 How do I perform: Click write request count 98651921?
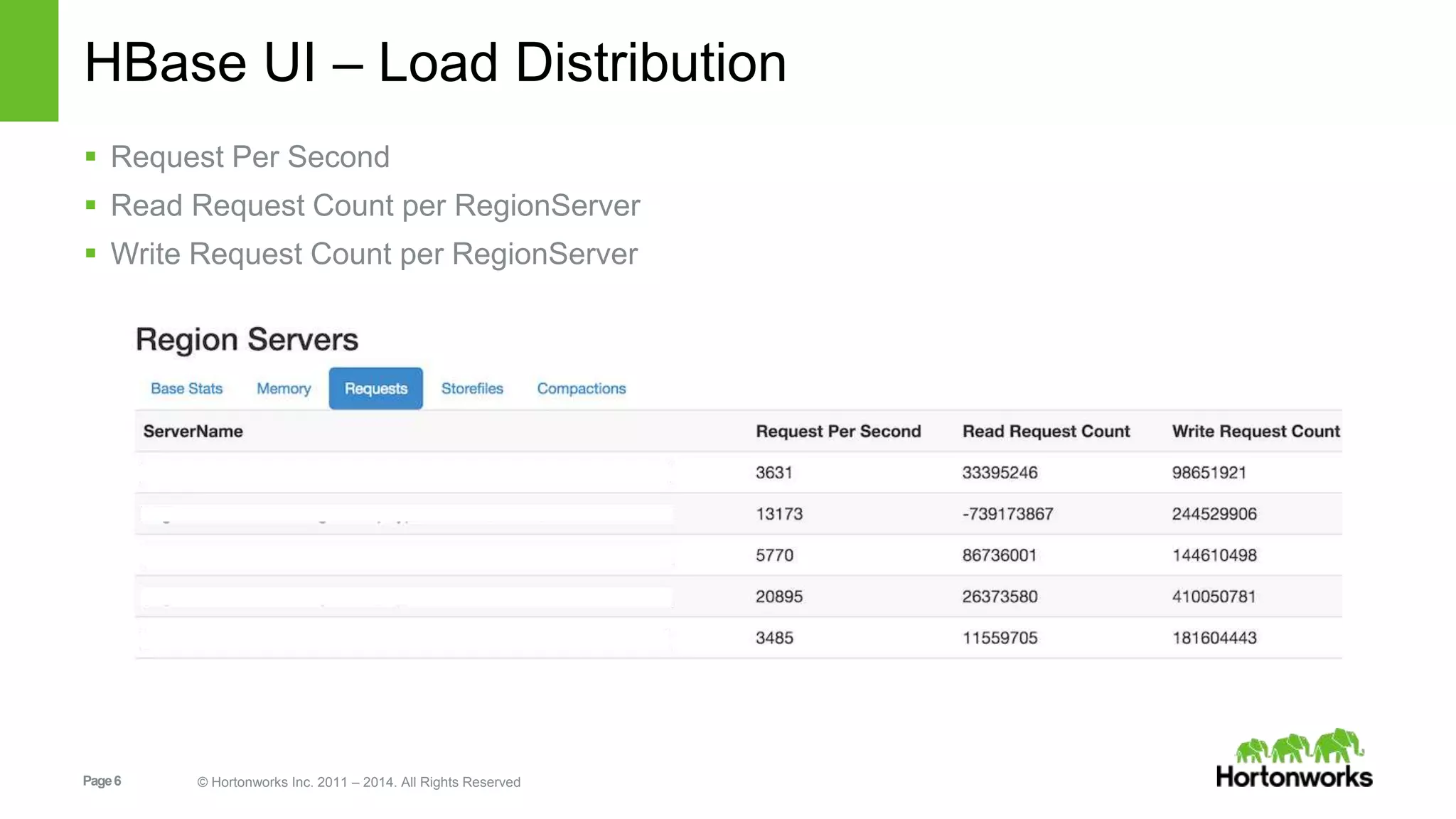click(1209, 472)
